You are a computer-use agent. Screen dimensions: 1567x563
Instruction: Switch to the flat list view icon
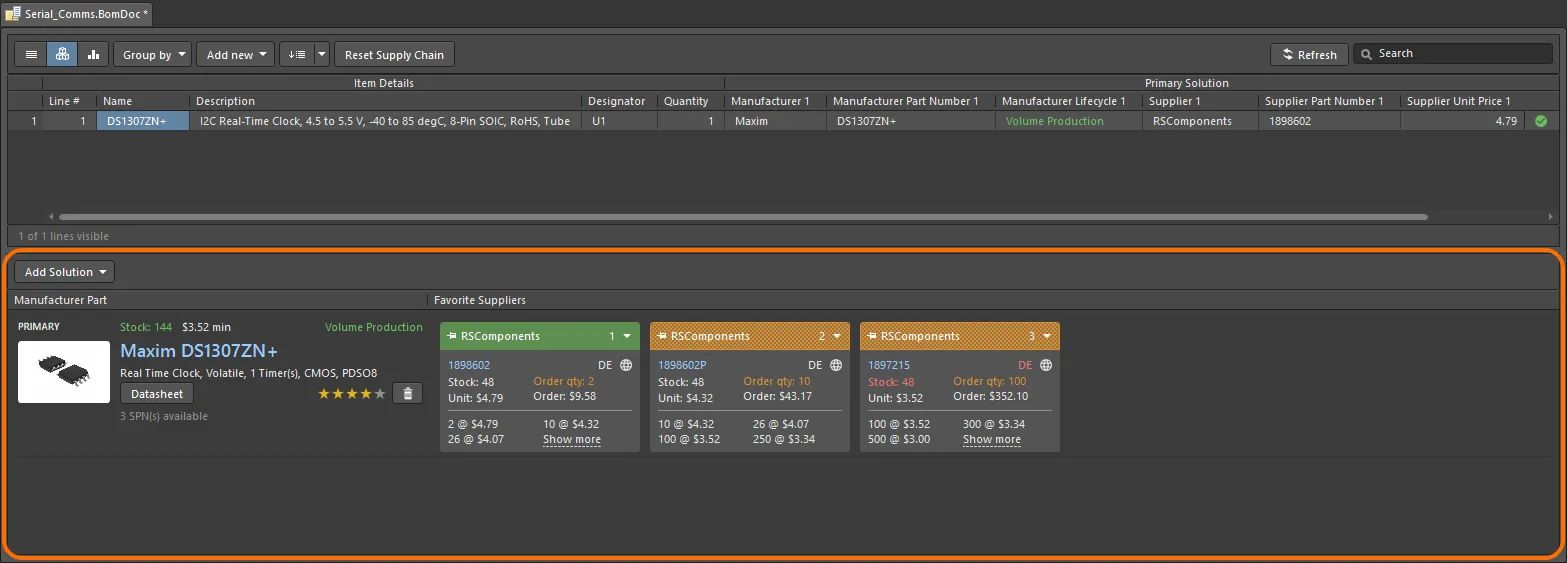tap(31, 54)
